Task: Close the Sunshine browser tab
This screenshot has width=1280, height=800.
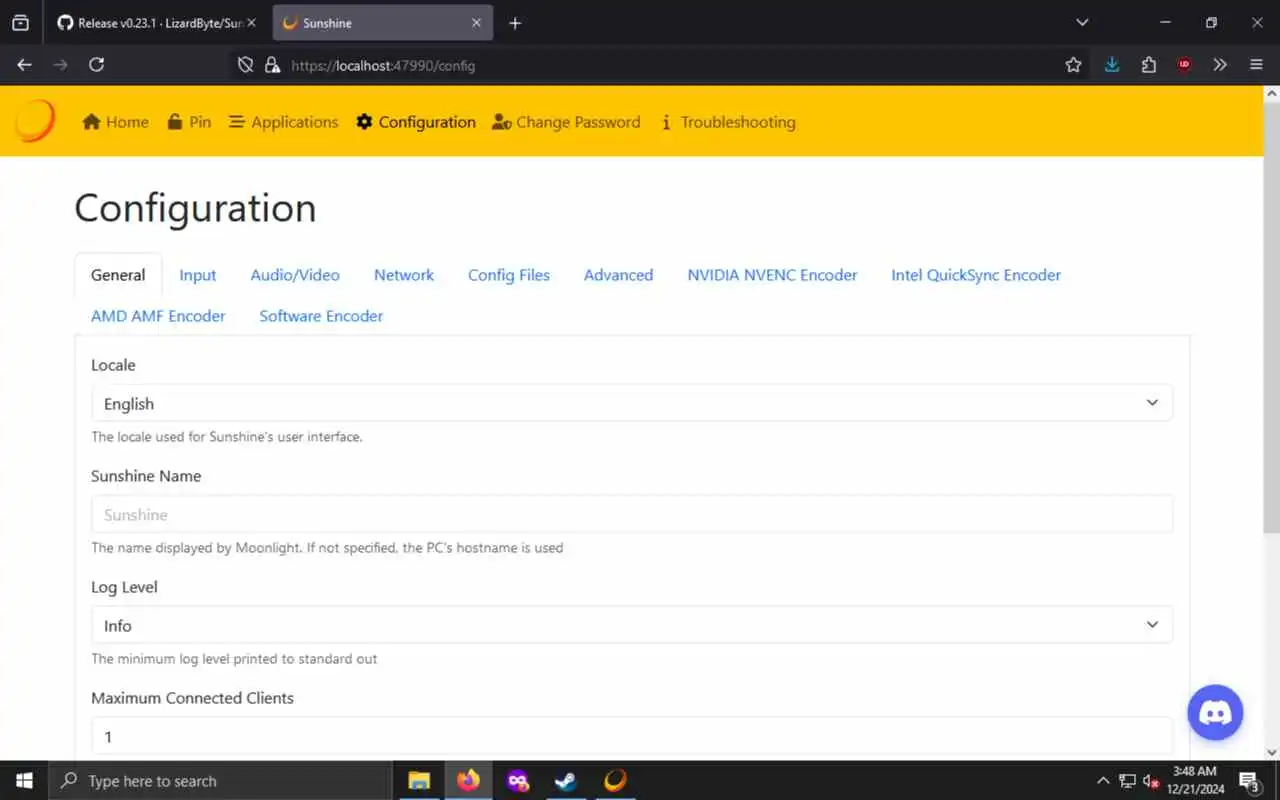Action: (476, 23)
